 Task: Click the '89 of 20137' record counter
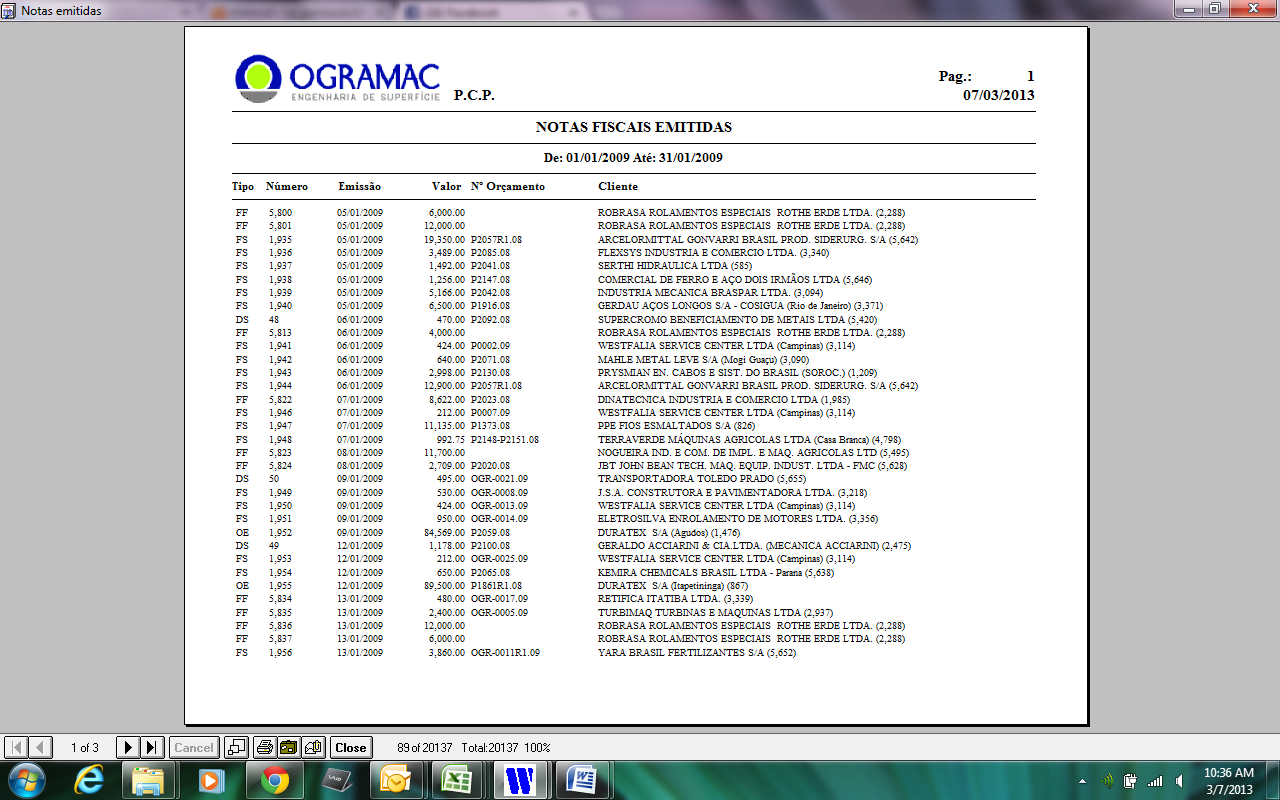(x=425, y=748)
